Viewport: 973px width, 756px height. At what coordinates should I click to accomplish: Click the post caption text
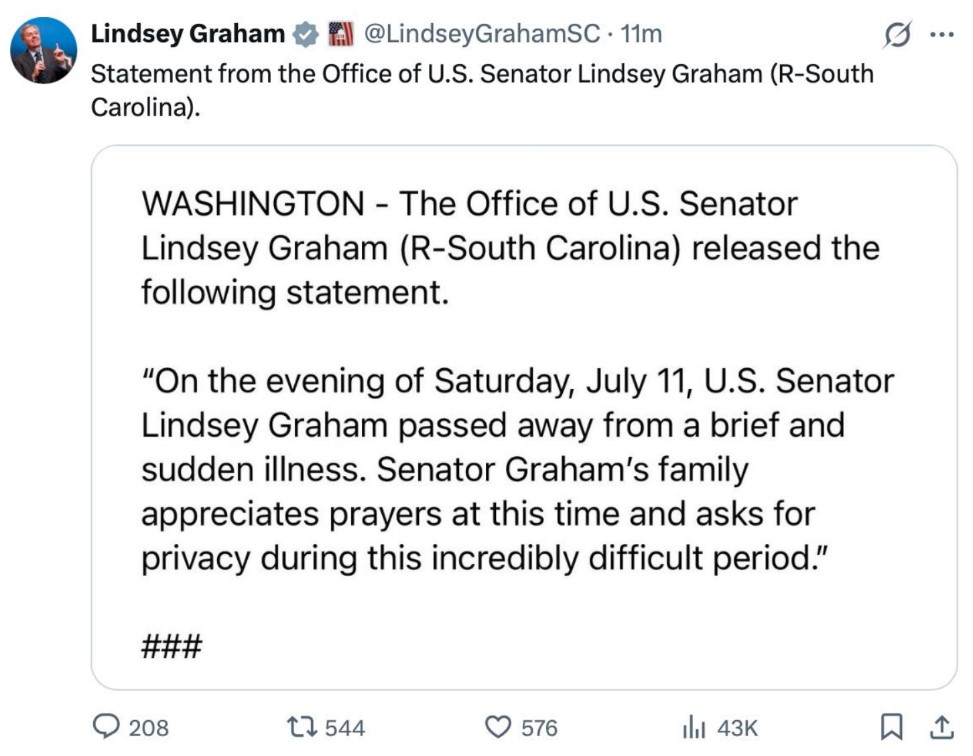click(482, 91)
